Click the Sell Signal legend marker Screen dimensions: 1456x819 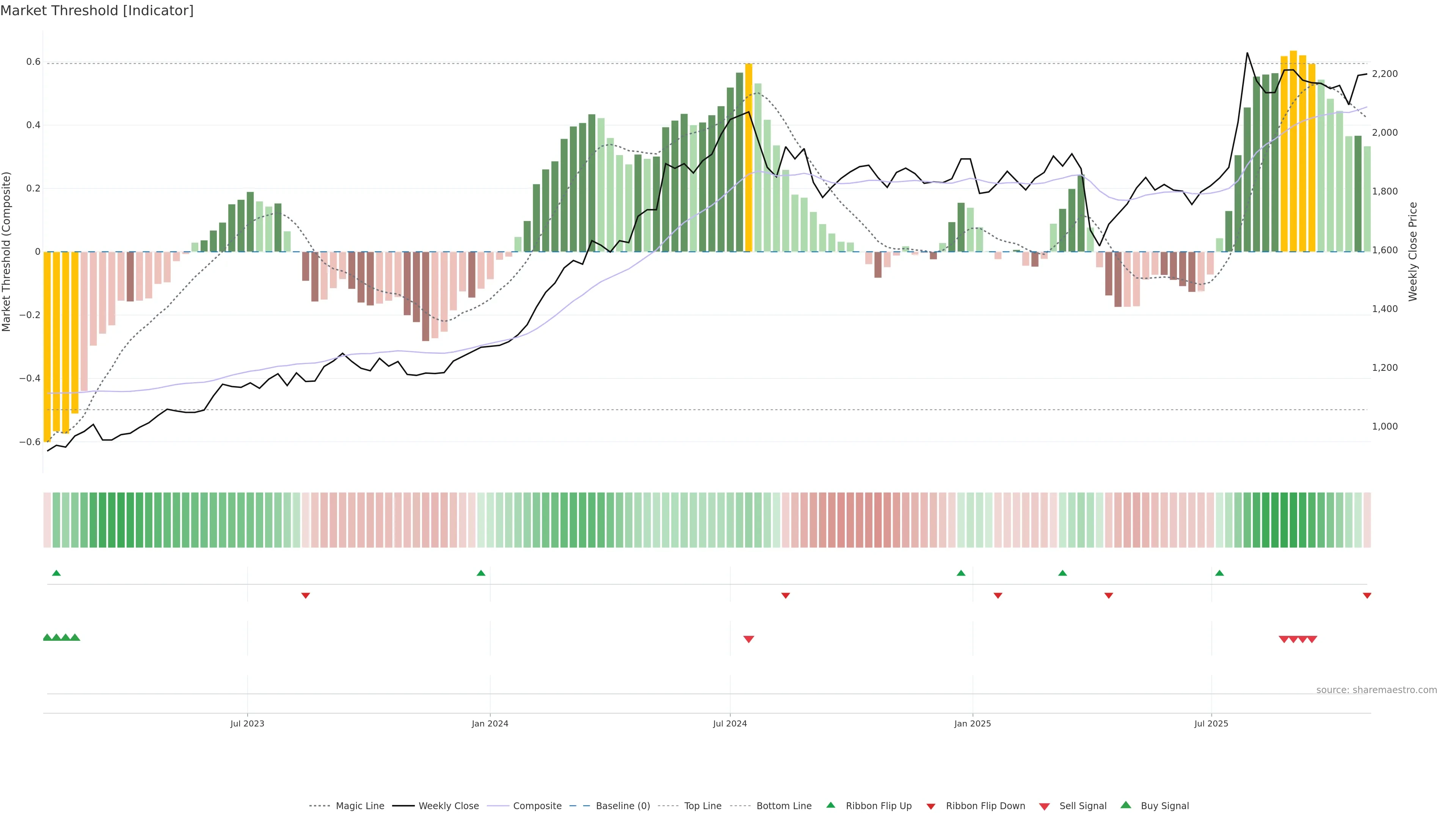coord(1044,806)
